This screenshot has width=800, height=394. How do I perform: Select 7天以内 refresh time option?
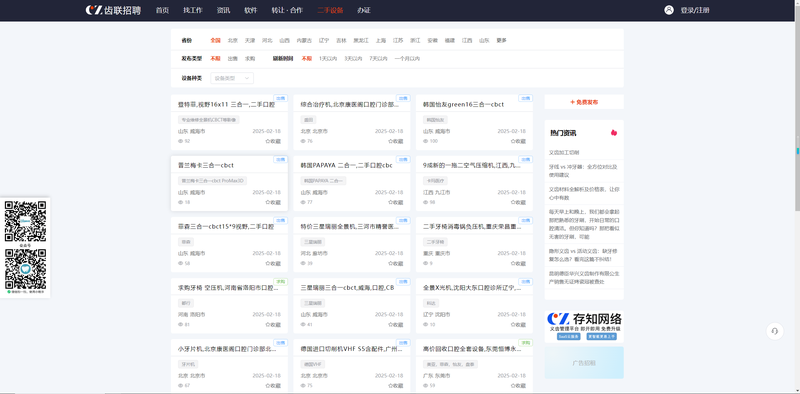pyautogui.click(x=379, y=59)
